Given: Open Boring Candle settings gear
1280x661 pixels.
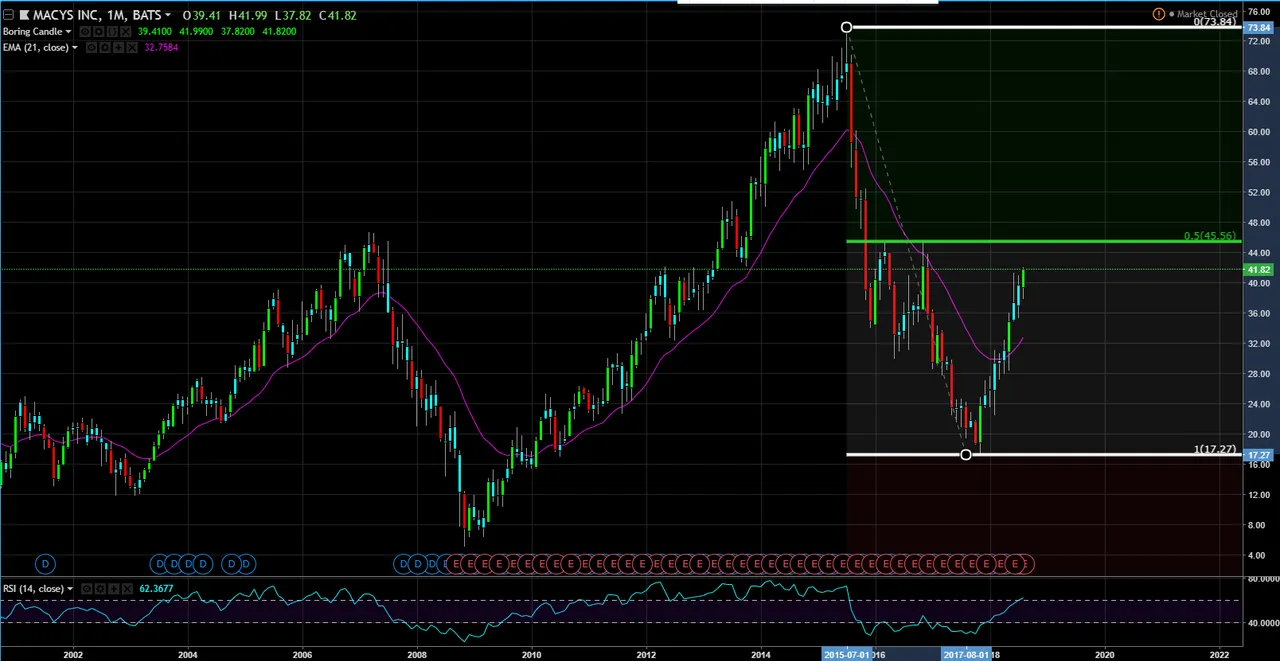Looking at the screenshot, I should coord(98,32).
